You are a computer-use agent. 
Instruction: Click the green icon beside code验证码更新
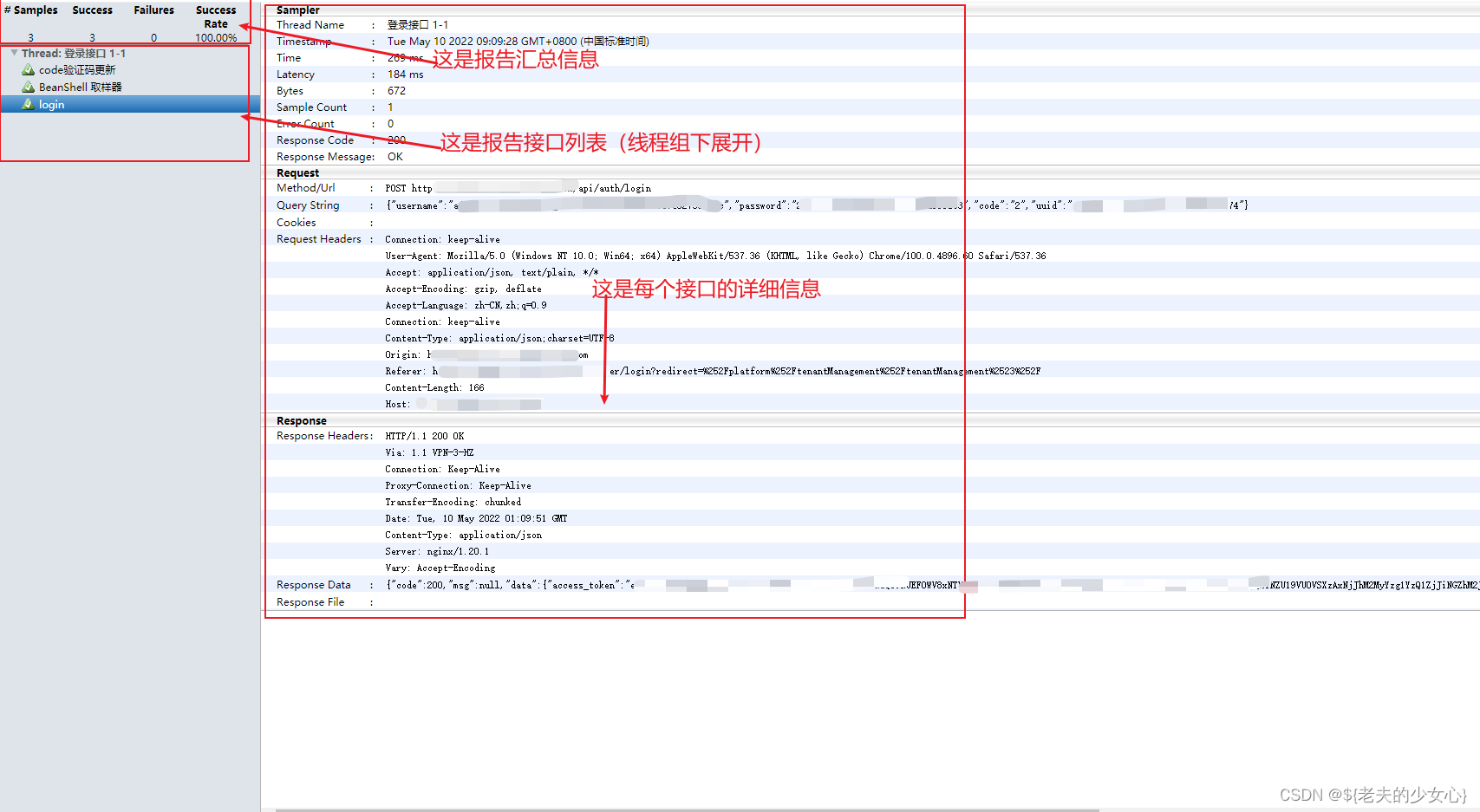point(28,70)
